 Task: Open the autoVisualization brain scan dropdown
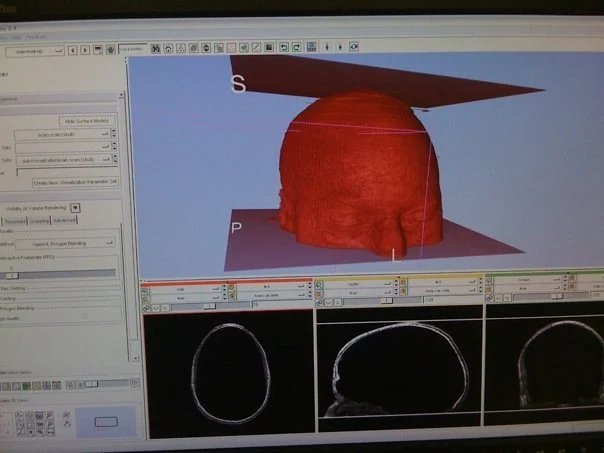[64, 159]
